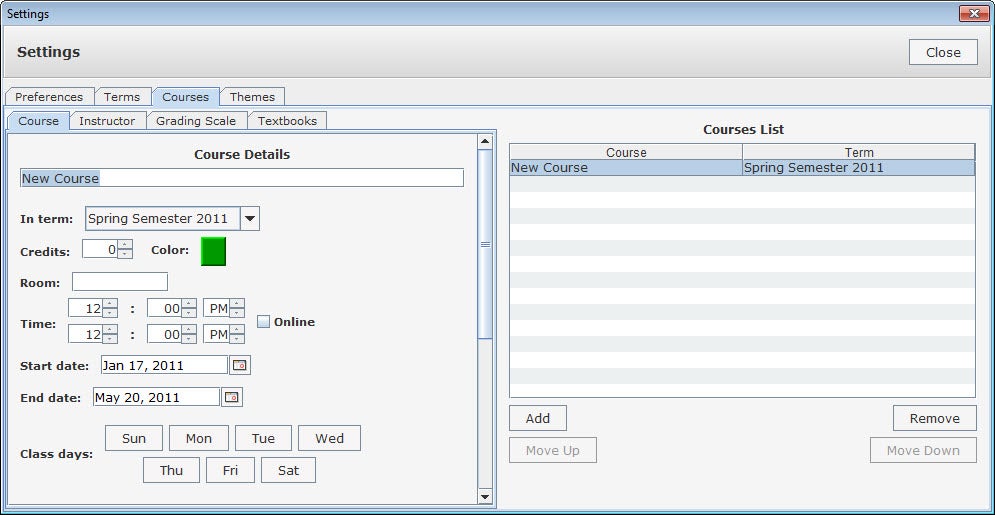Image resolution: width=995 pixels, height=515 pixels.
Task: Click the Close button
Action: click(x=943, y=52)
